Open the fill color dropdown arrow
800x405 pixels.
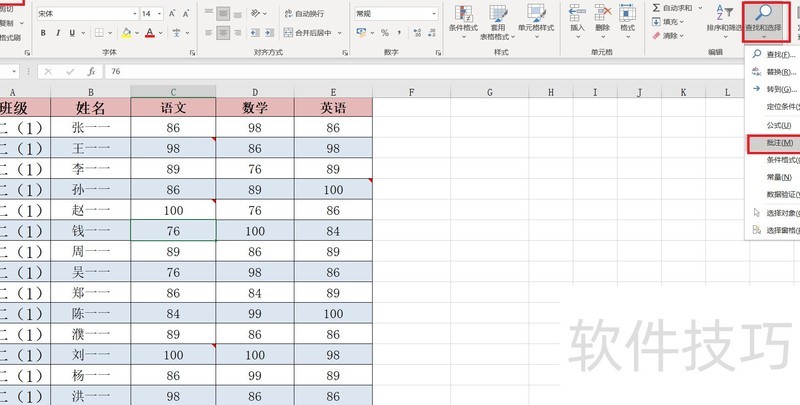137,33
